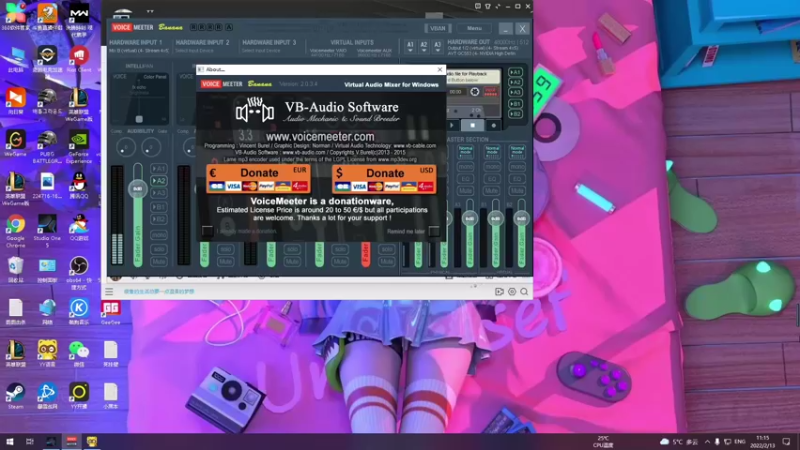The width and height of the screenshot is (800, 450).
Task: Switch B1 bus Normal mode
Action: pos(492,151)
